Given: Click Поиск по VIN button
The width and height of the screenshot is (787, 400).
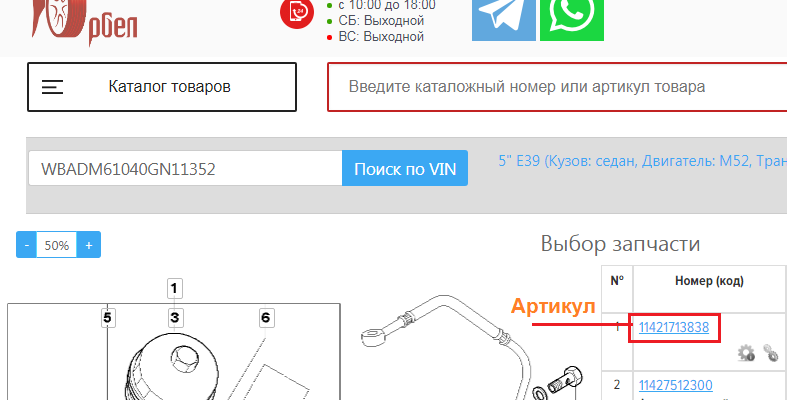Looking at the screenshot, I should point(405,168).
